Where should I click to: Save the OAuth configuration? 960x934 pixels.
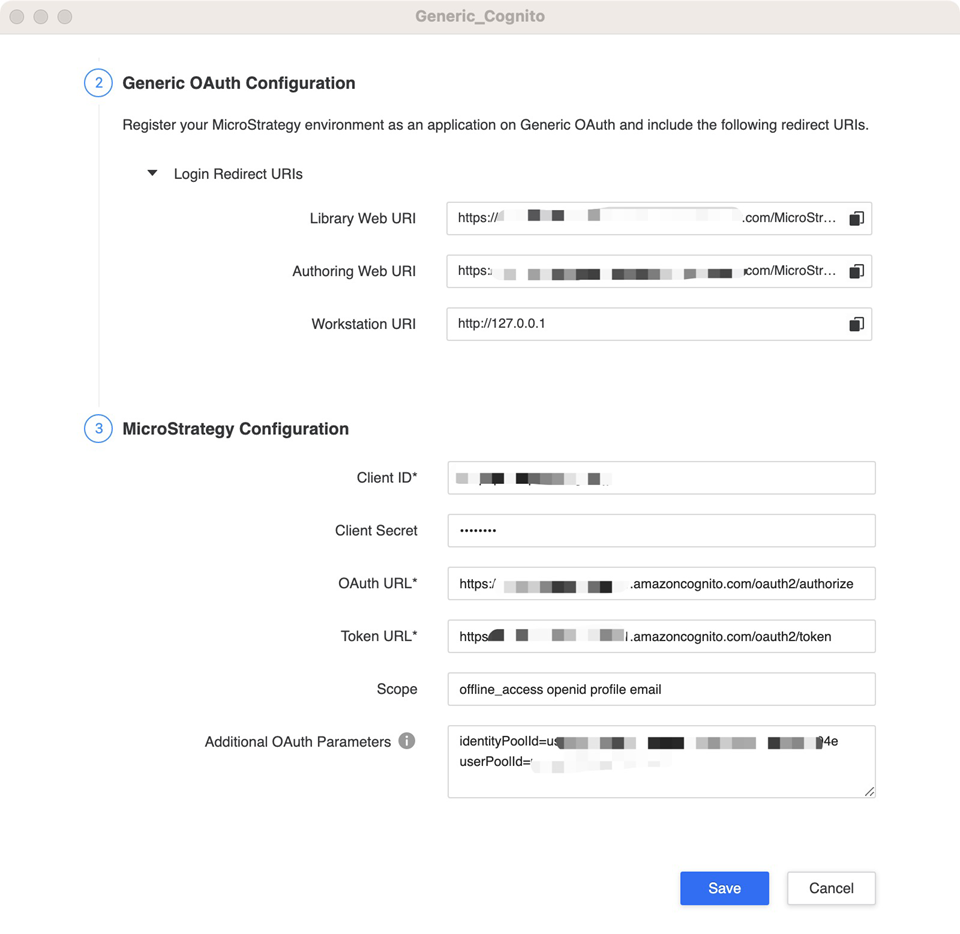tap(724, 888)
